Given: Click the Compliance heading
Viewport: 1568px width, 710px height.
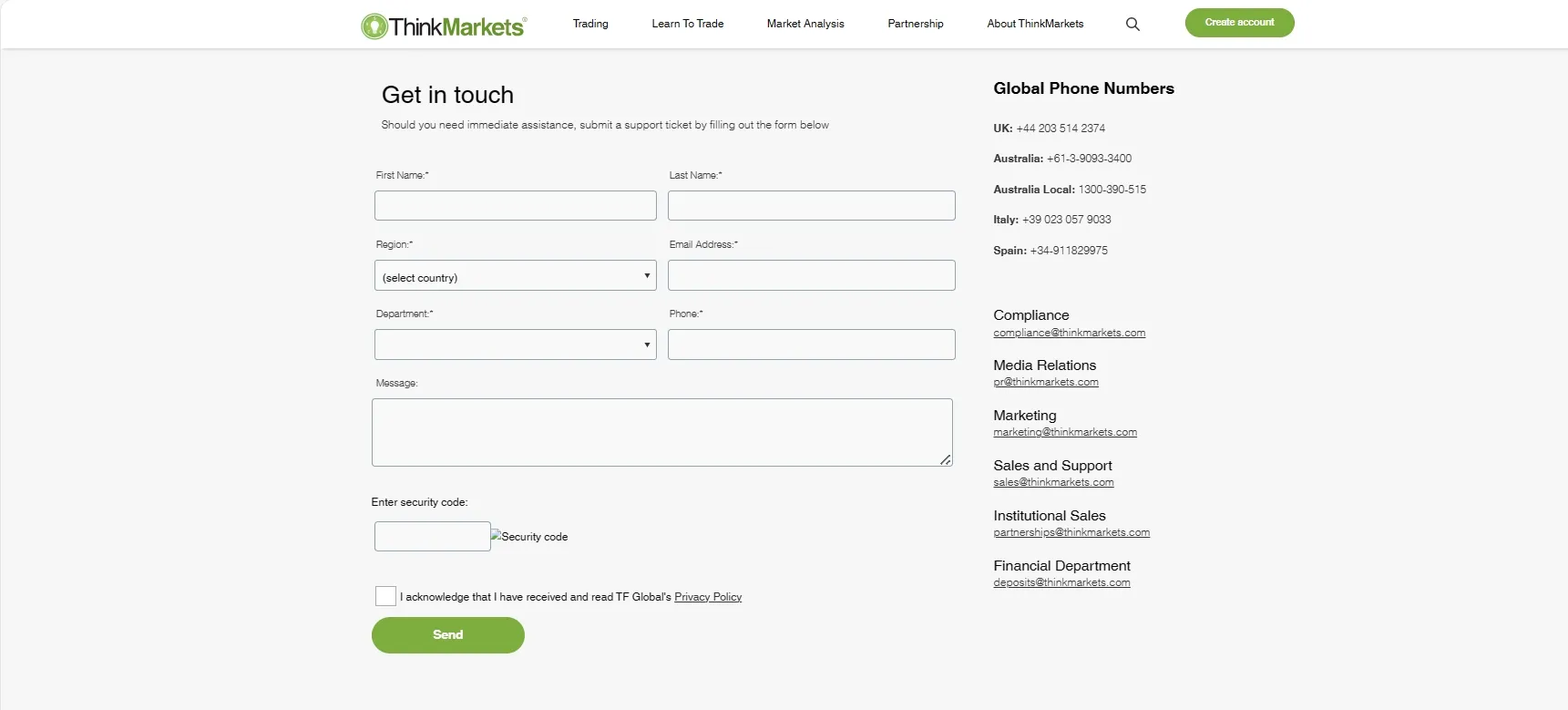Looking at the screenshot, I should tap(1031, 315).
